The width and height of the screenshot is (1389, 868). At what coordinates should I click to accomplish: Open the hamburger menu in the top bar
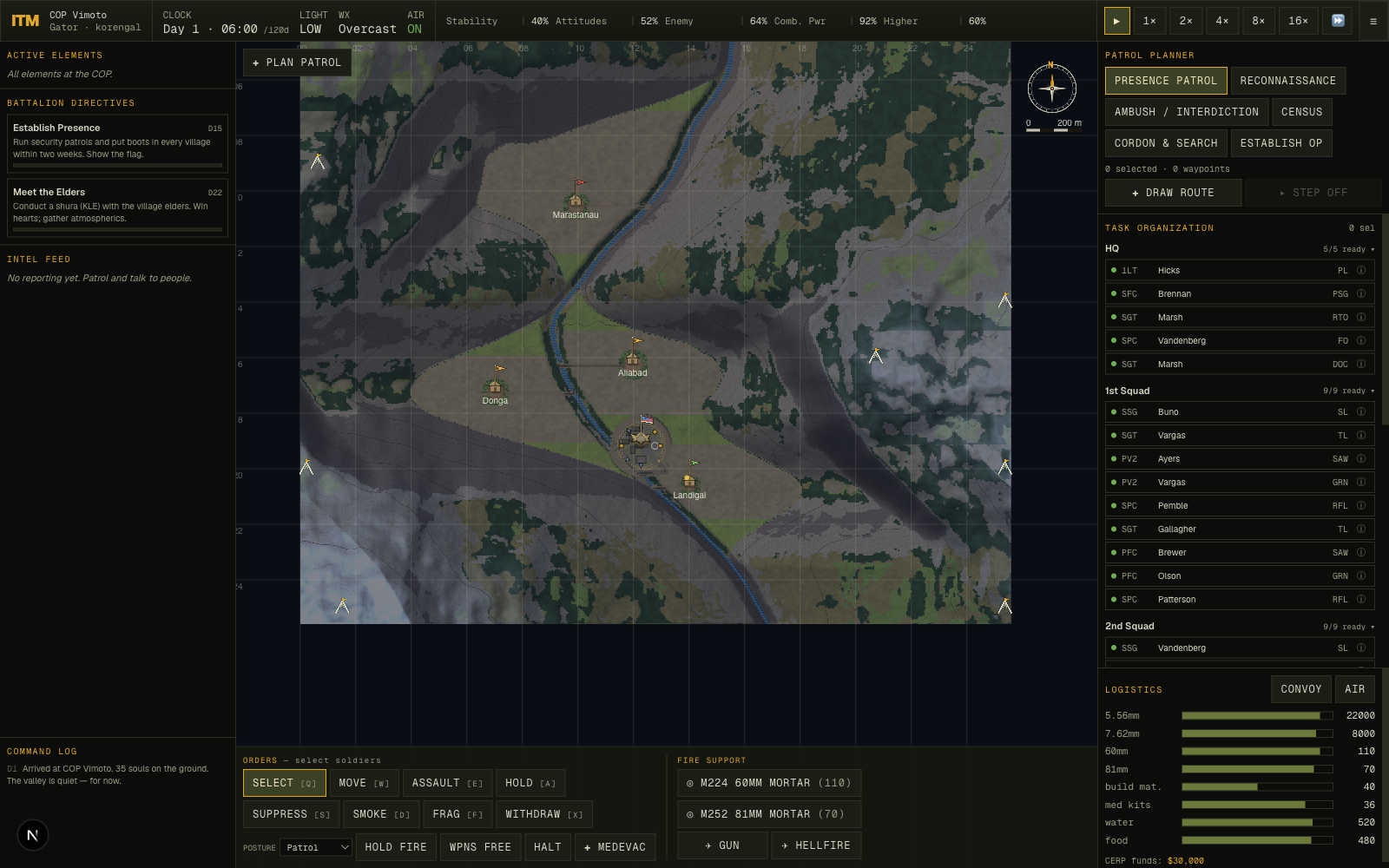pyautogui.click(x=1373, y=21)
